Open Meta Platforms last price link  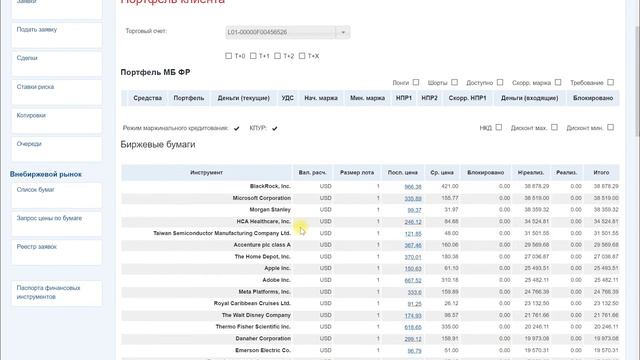414,292
